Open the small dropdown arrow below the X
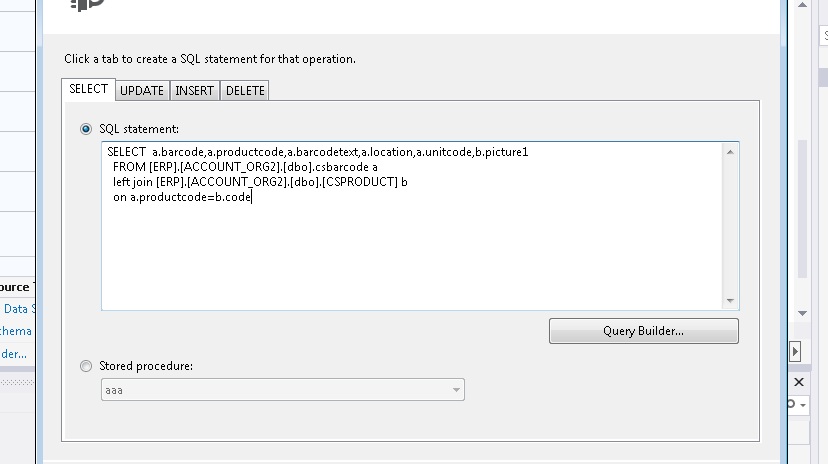This screenshot has width=828, height=464. pos(803,405)
